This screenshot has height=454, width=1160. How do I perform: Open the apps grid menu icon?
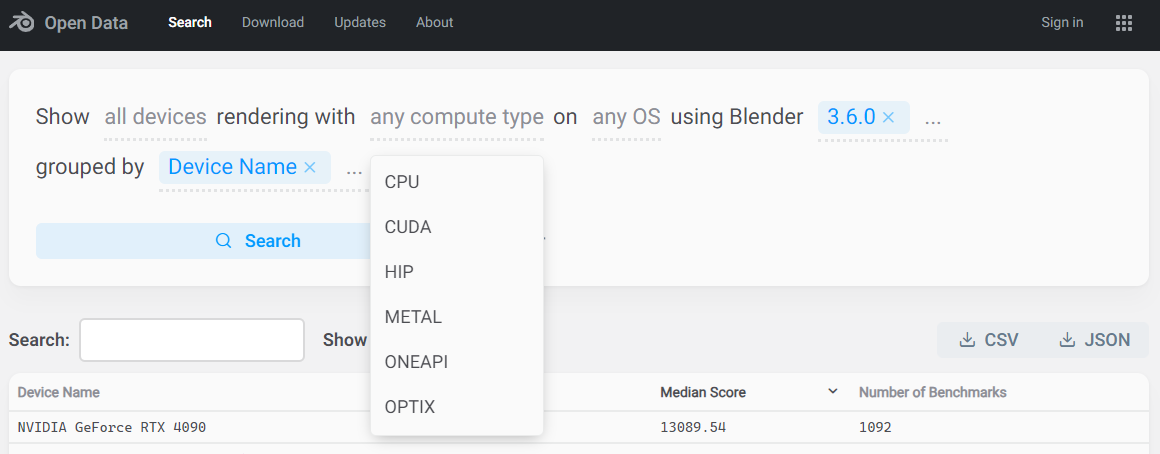point(1124,23)
